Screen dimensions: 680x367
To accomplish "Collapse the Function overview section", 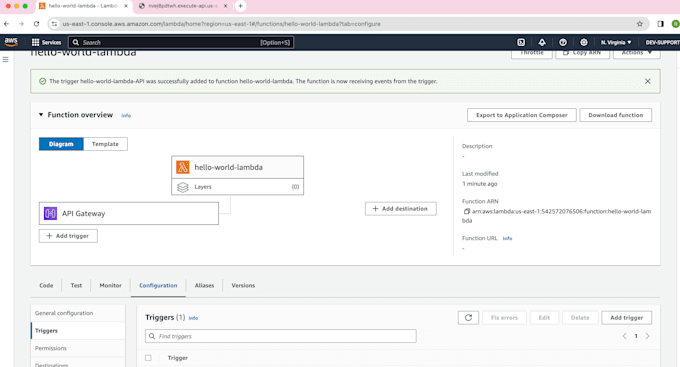I will 41,115.
